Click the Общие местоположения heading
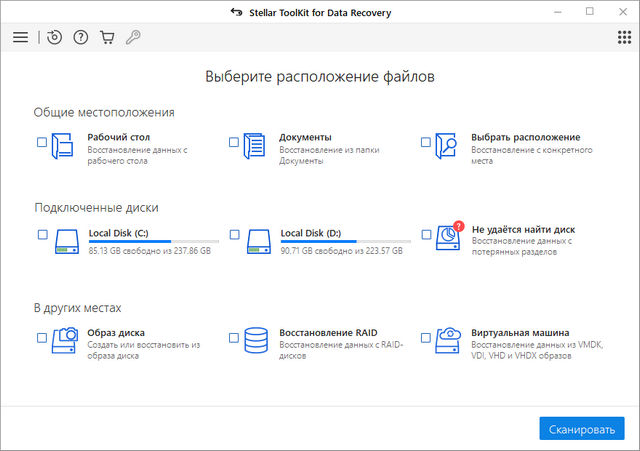 (x=104, y=112)
